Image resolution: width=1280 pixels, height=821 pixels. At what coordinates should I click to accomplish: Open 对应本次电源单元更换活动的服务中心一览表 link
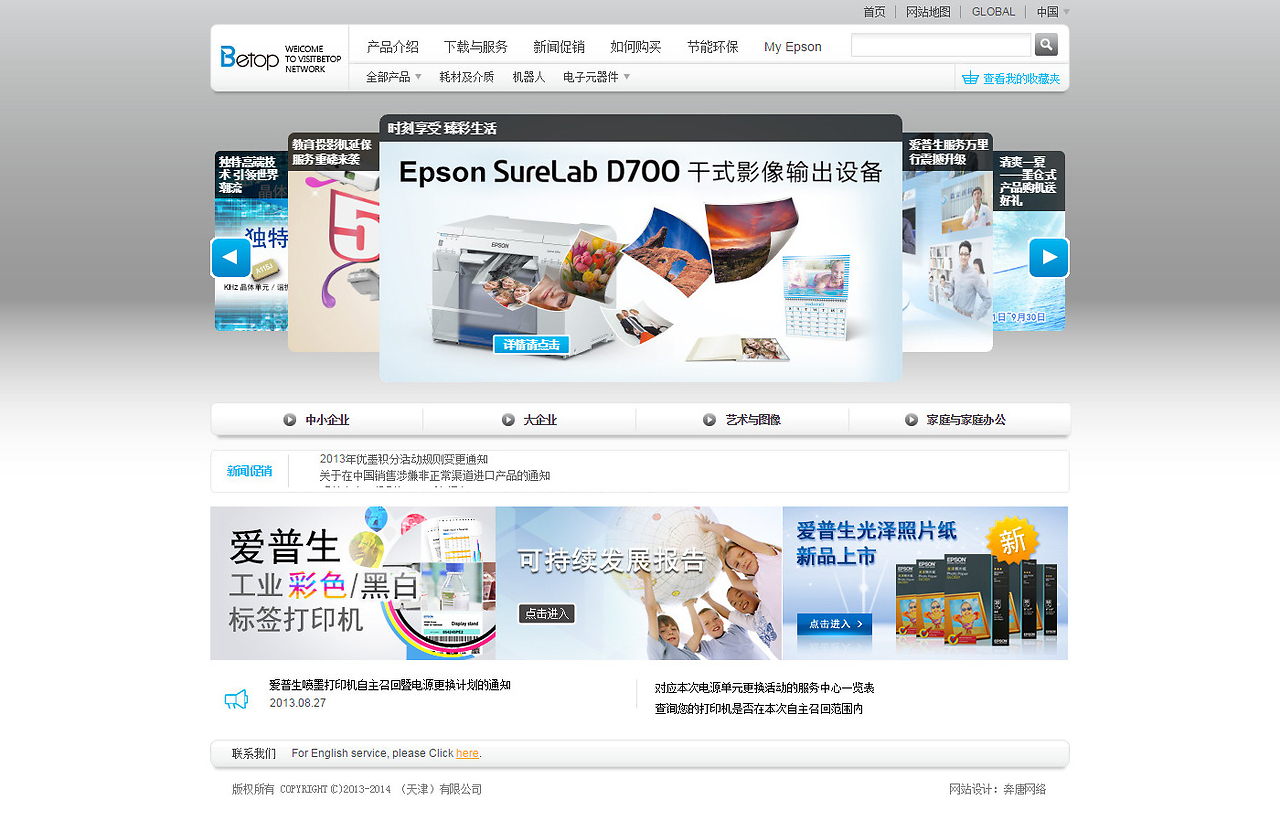pos(765,688)
